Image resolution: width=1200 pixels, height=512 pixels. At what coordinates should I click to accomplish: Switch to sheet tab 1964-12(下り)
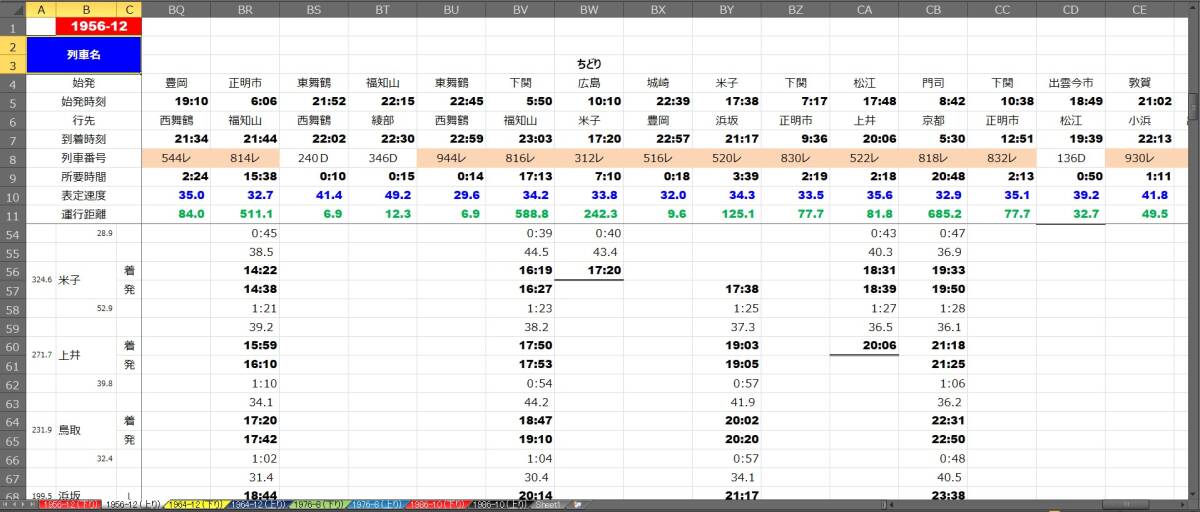(x=196, y=505)
